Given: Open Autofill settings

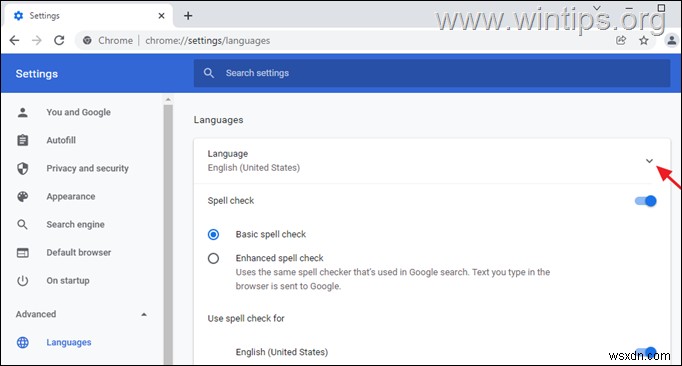Looking at the screenshot, I should pyautogui.click(x=61, y=140).
